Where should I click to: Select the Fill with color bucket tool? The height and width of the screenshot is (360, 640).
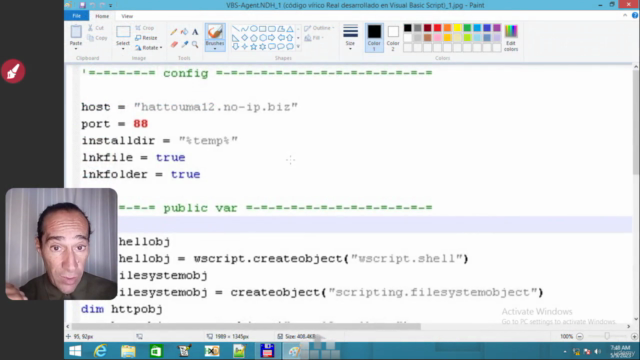point(184,32)
